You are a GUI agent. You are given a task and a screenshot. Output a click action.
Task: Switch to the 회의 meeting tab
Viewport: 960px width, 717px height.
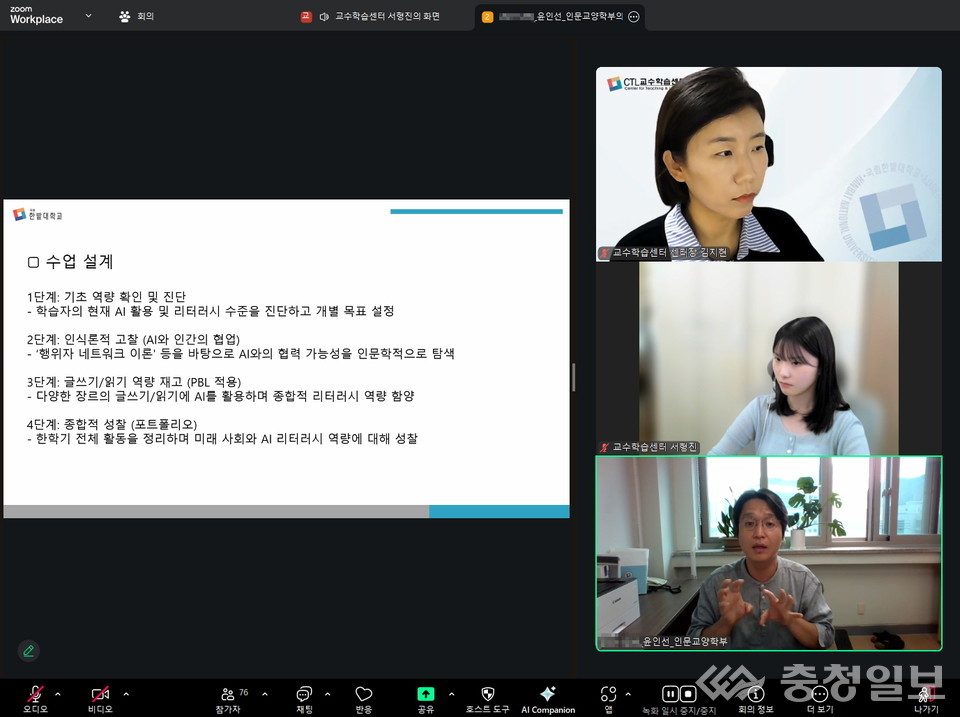tap(135, 16)
